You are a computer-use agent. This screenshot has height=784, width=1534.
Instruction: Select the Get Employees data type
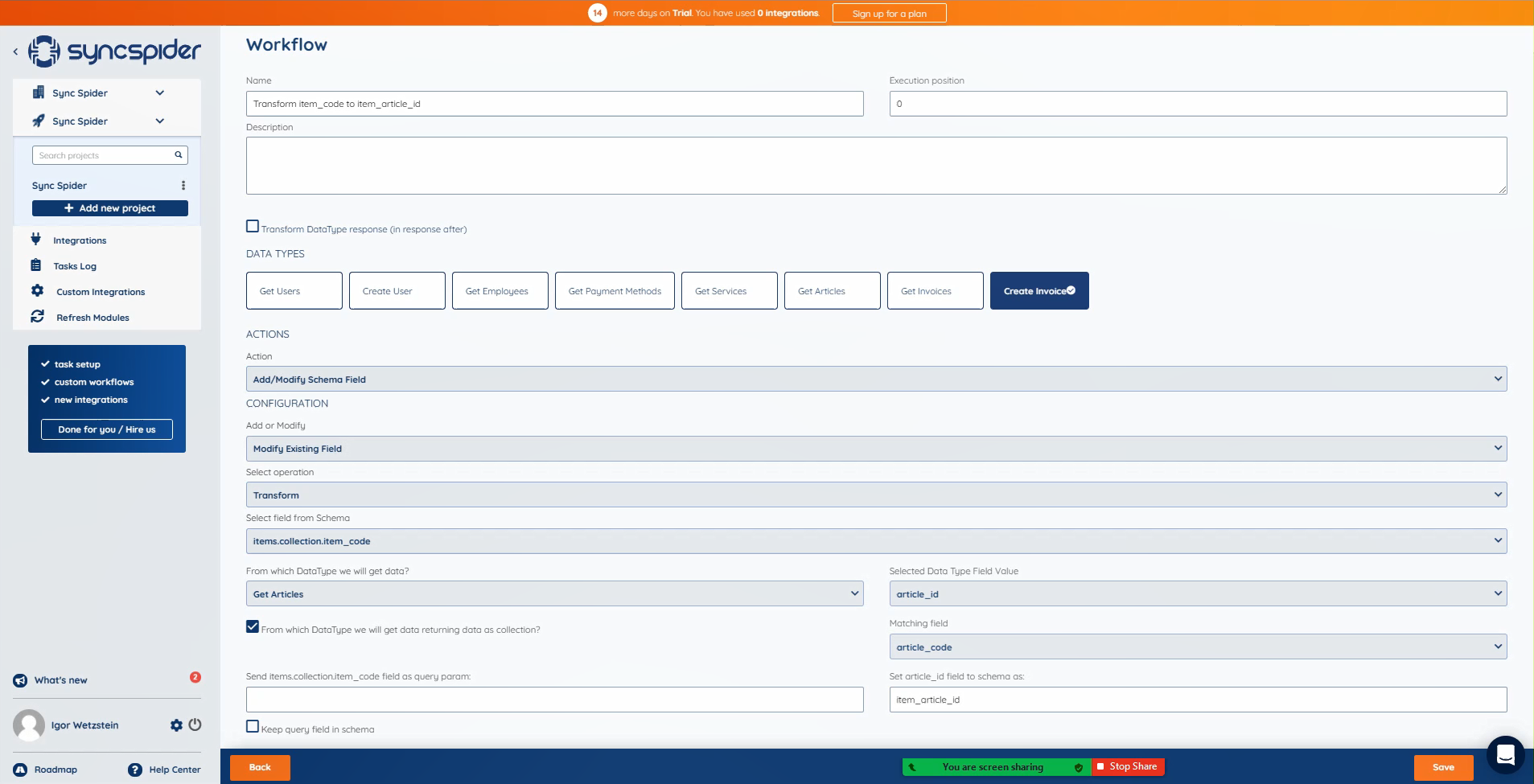(500, 290)
